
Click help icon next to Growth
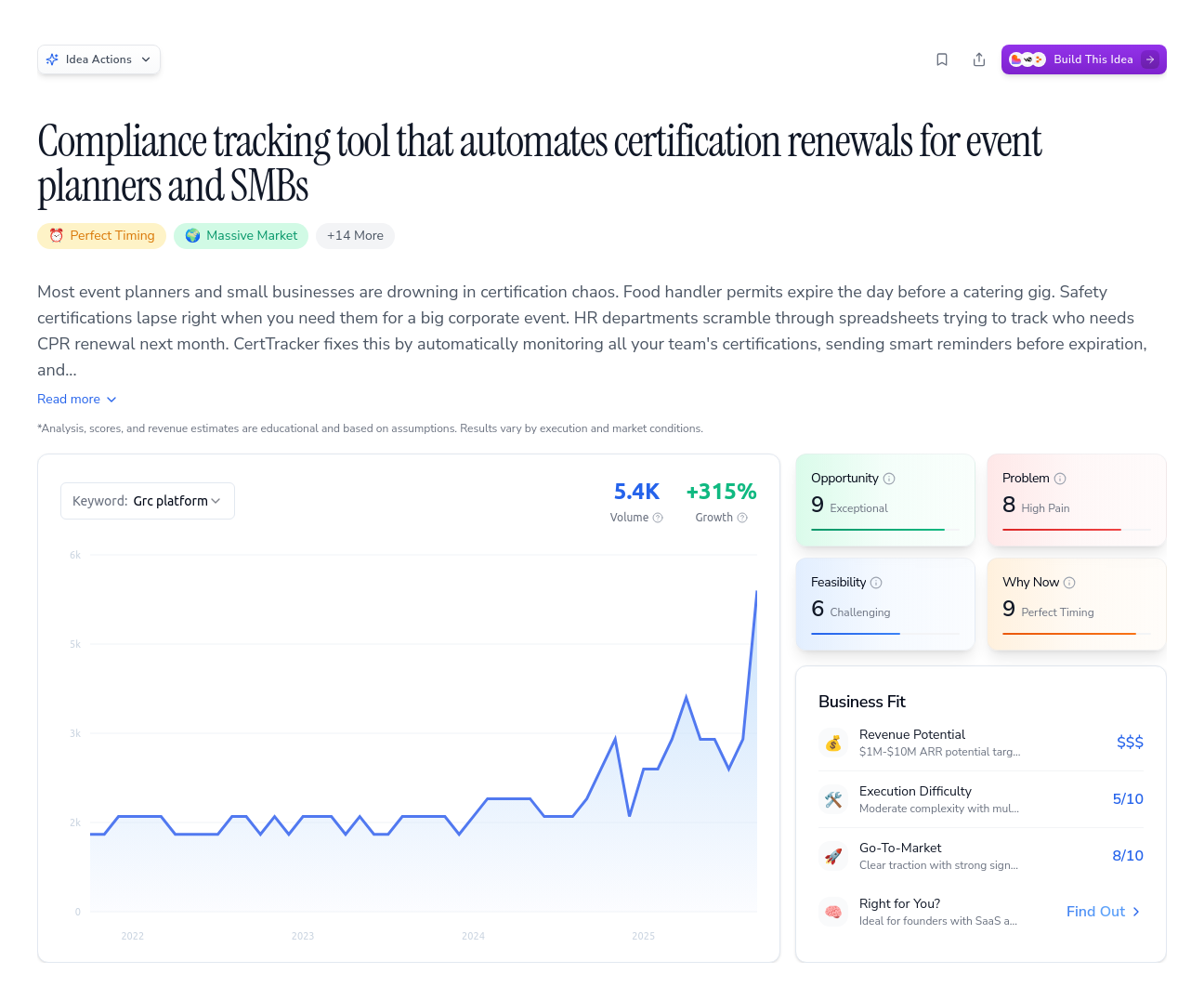pos(742,518)
